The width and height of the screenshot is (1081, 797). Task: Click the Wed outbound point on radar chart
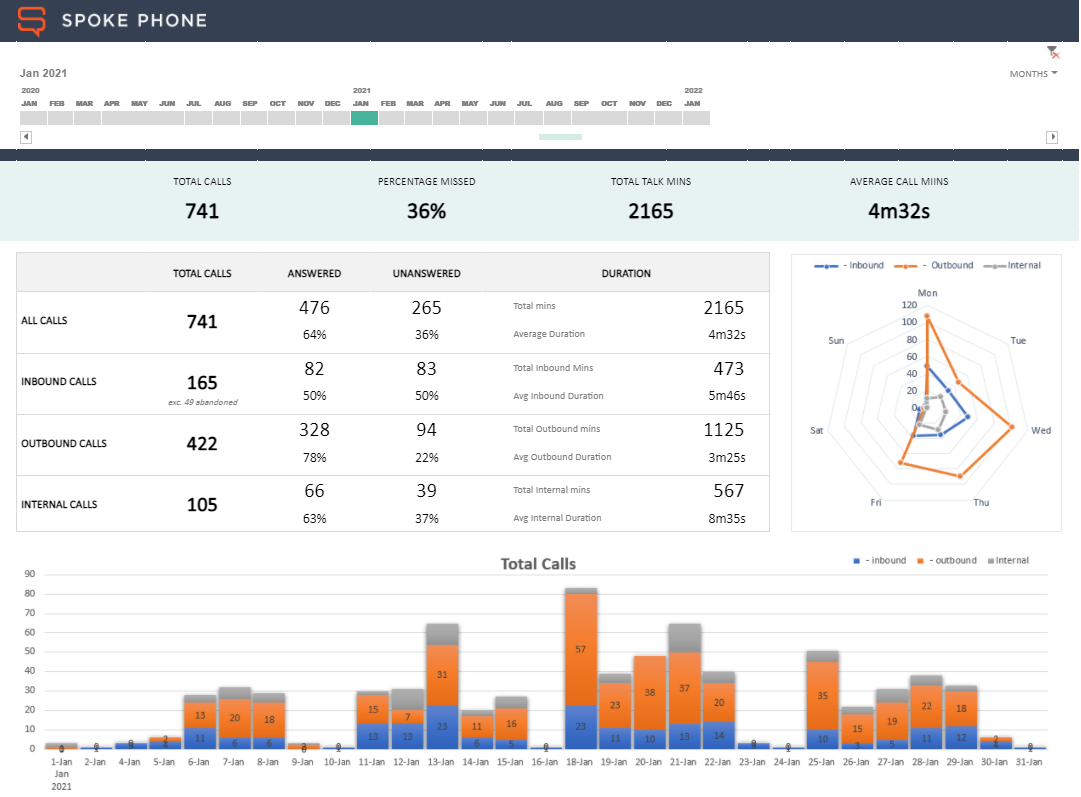pos(1012,427)
